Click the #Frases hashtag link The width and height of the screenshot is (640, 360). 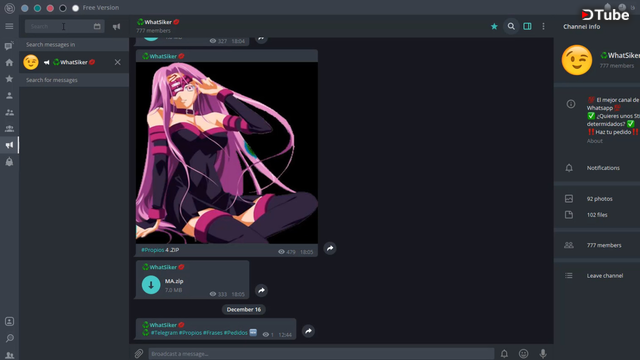point(213,333)
